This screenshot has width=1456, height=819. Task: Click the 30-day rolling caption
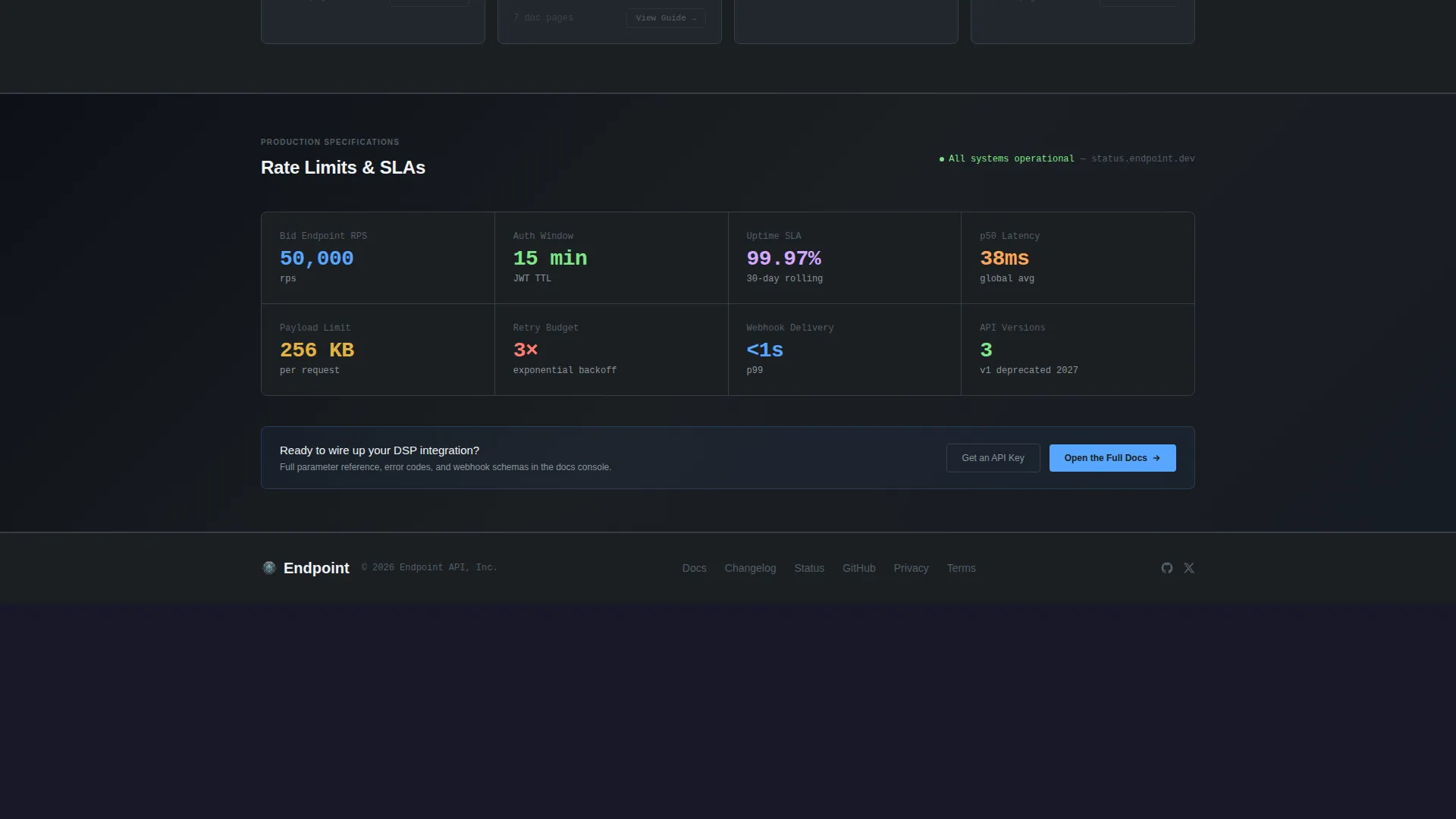point(784,278)
